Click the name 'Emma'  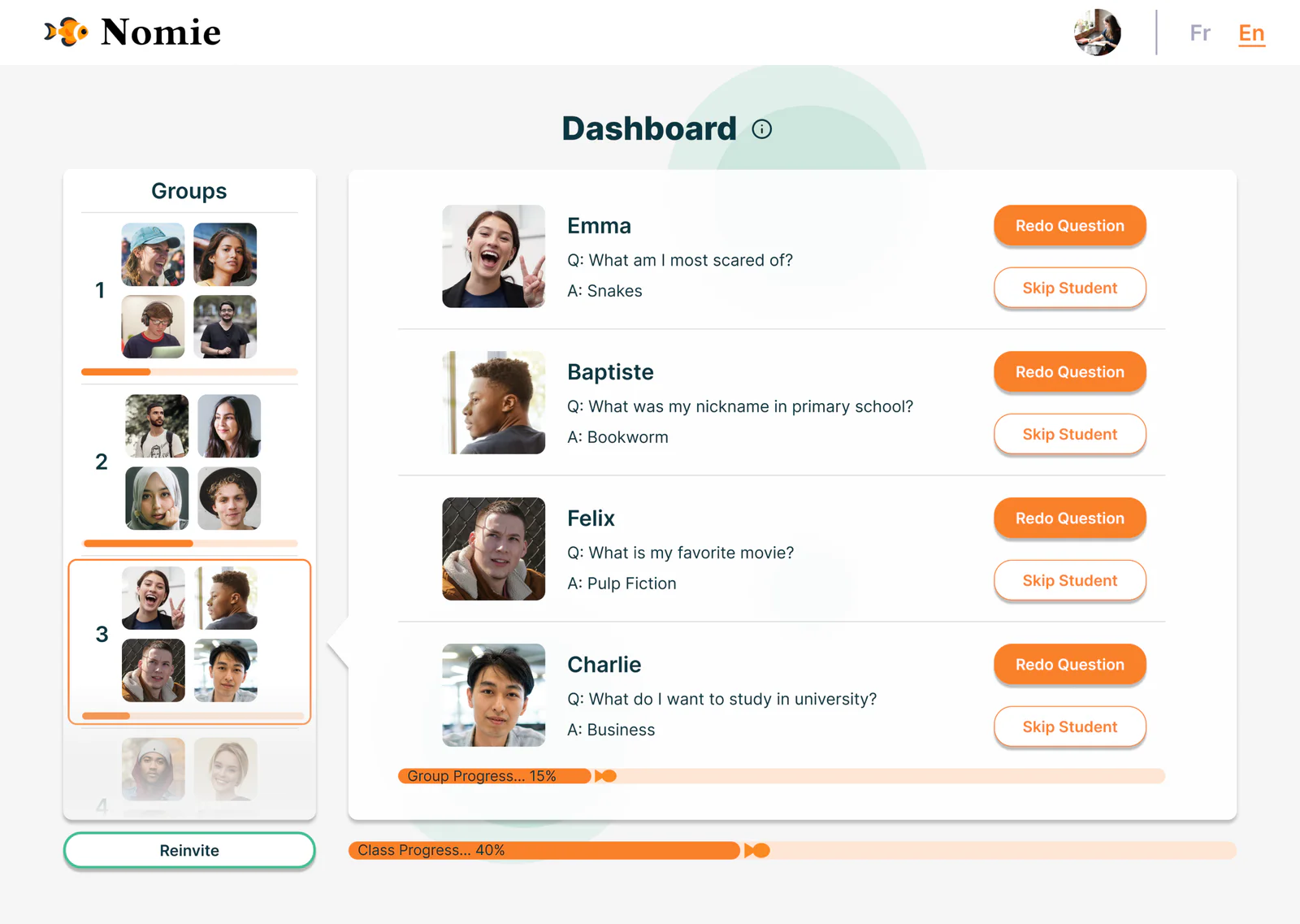[599, 226]
